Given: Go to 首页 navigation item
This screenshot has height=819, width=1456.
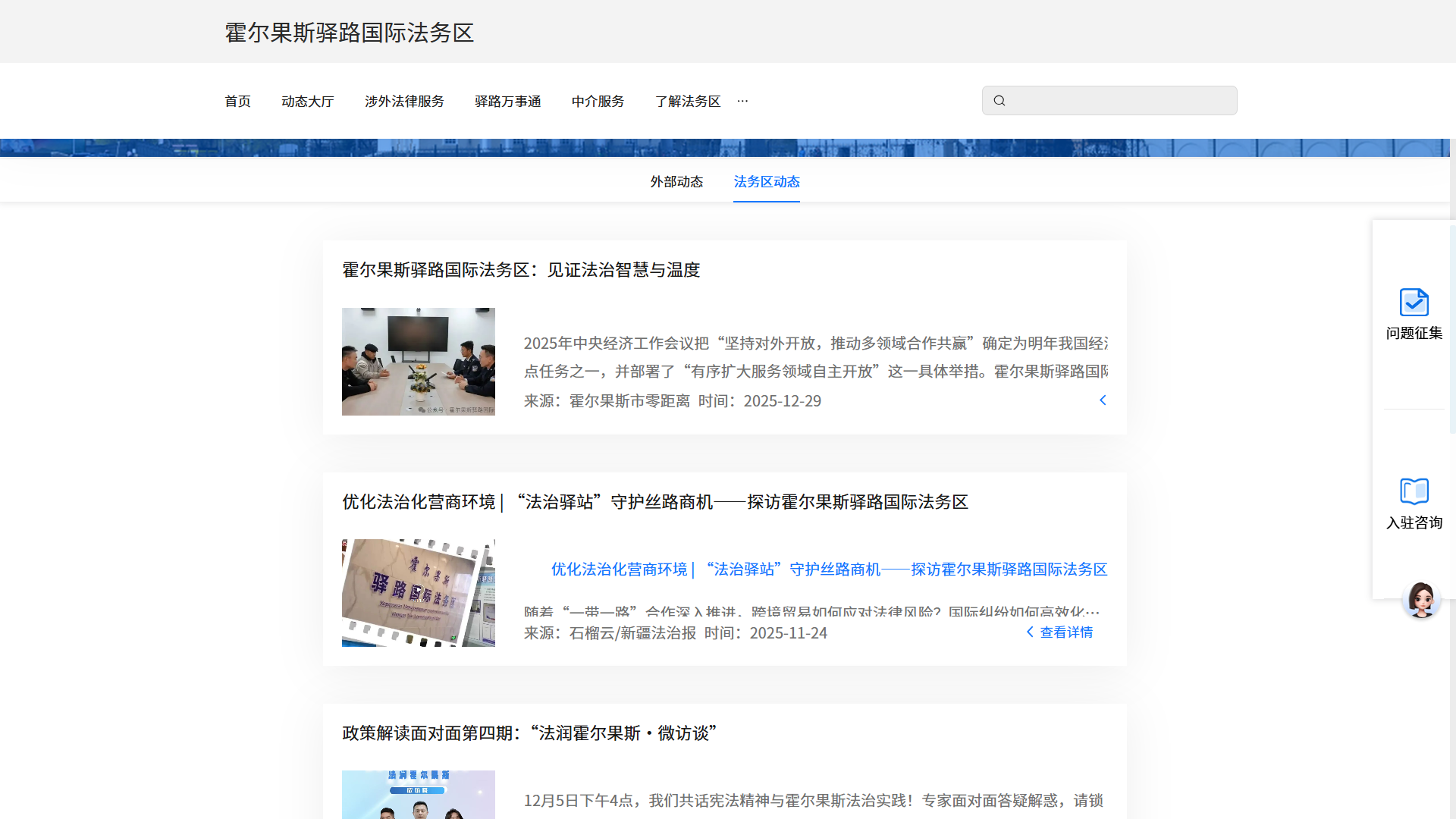Looking at the screenshot, I should 237,102.
